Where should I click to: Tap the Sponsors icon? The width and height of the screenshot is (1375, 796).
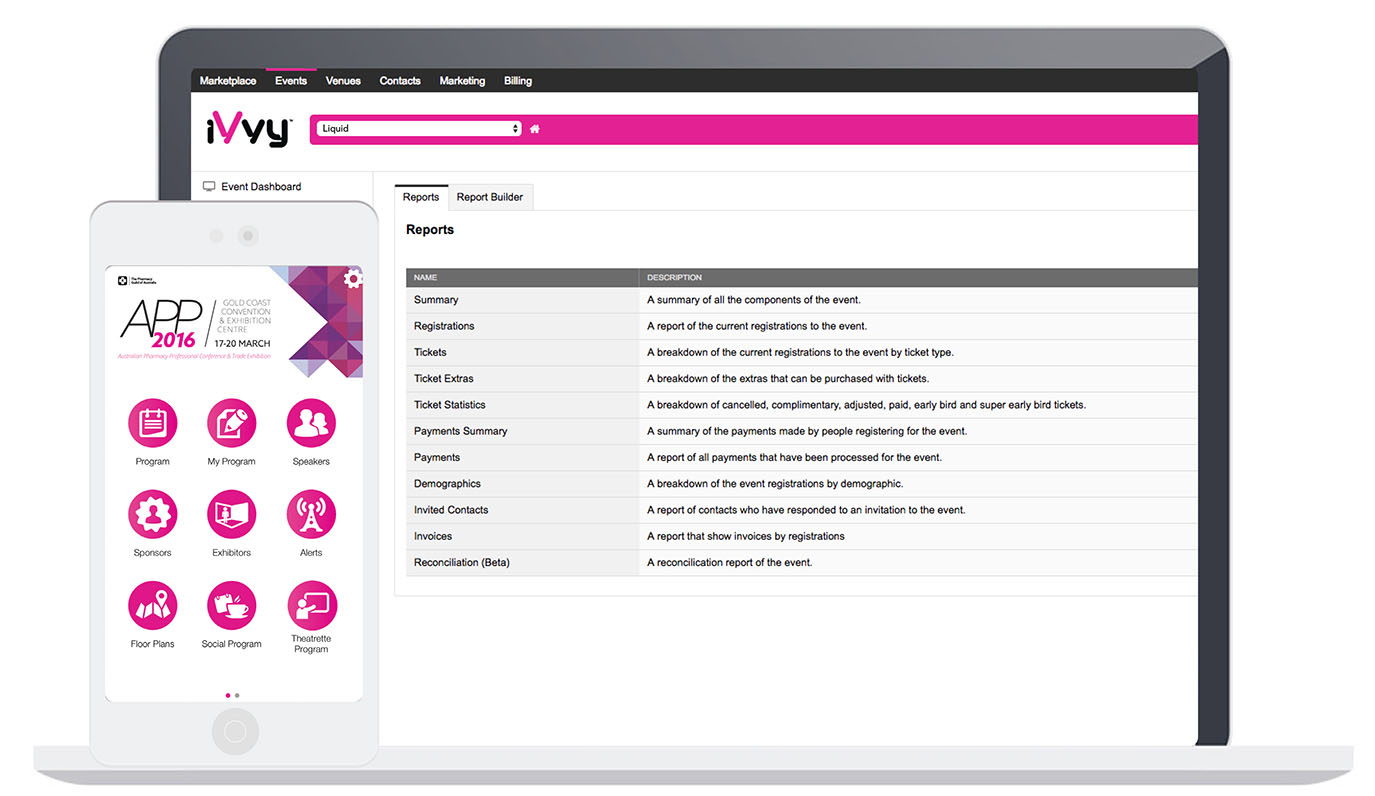[x=152, y=515]
